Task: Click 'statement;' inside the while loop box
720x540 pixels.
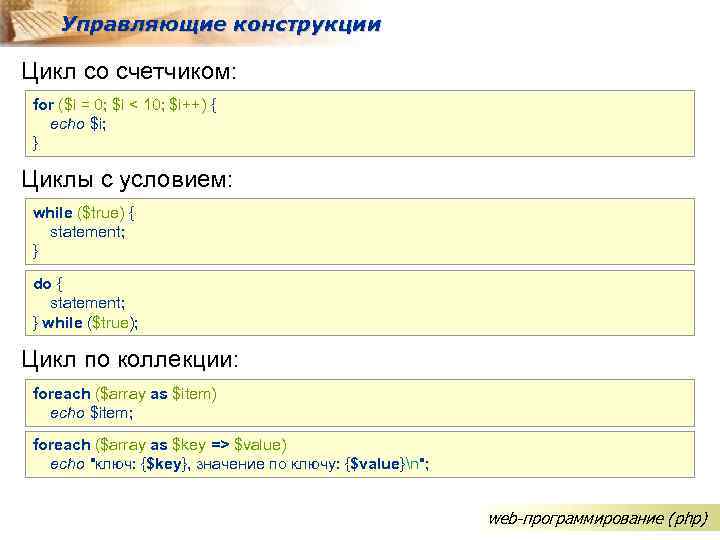Action: tap(87, 232)
